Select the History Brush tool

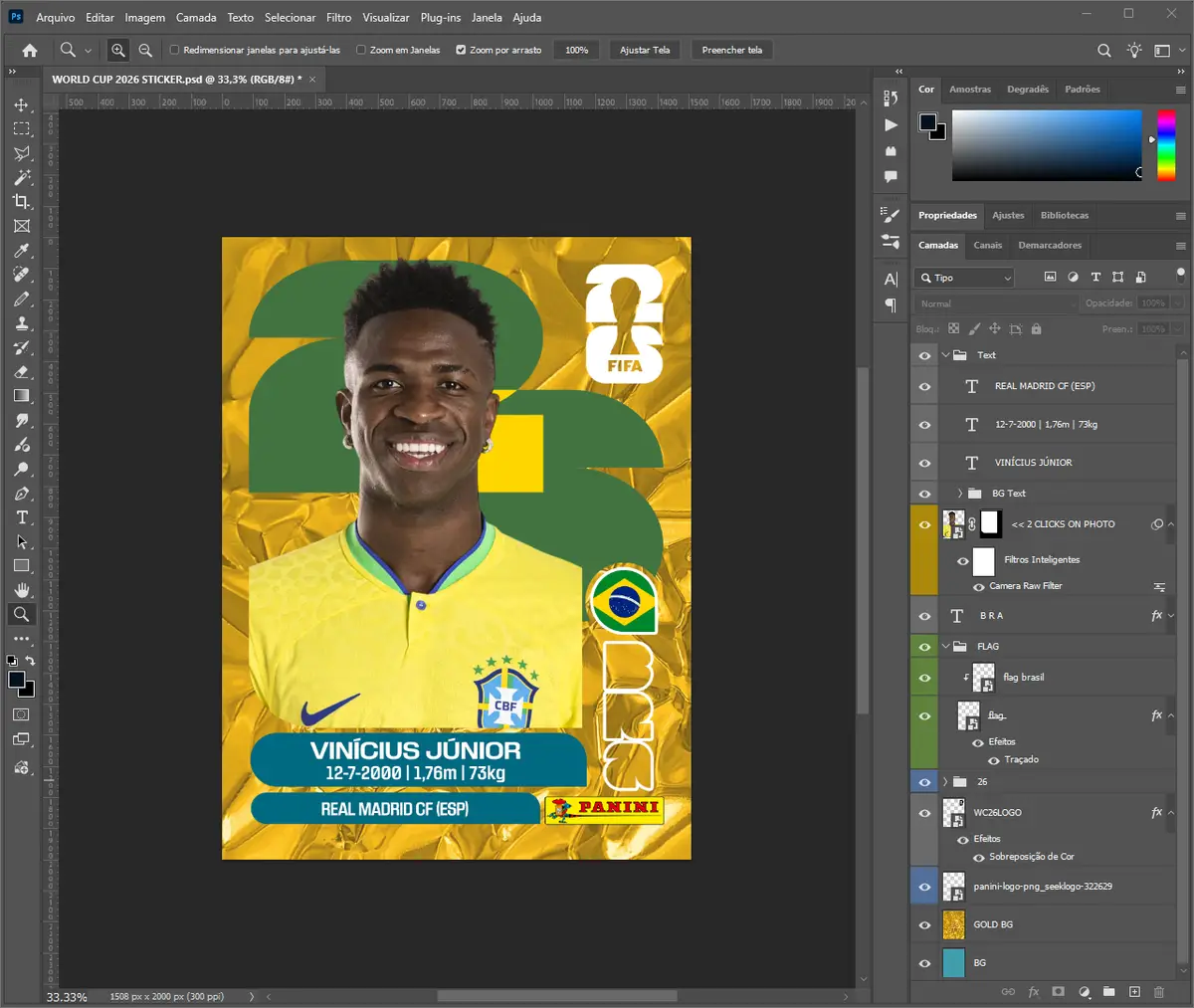(21, 348)
